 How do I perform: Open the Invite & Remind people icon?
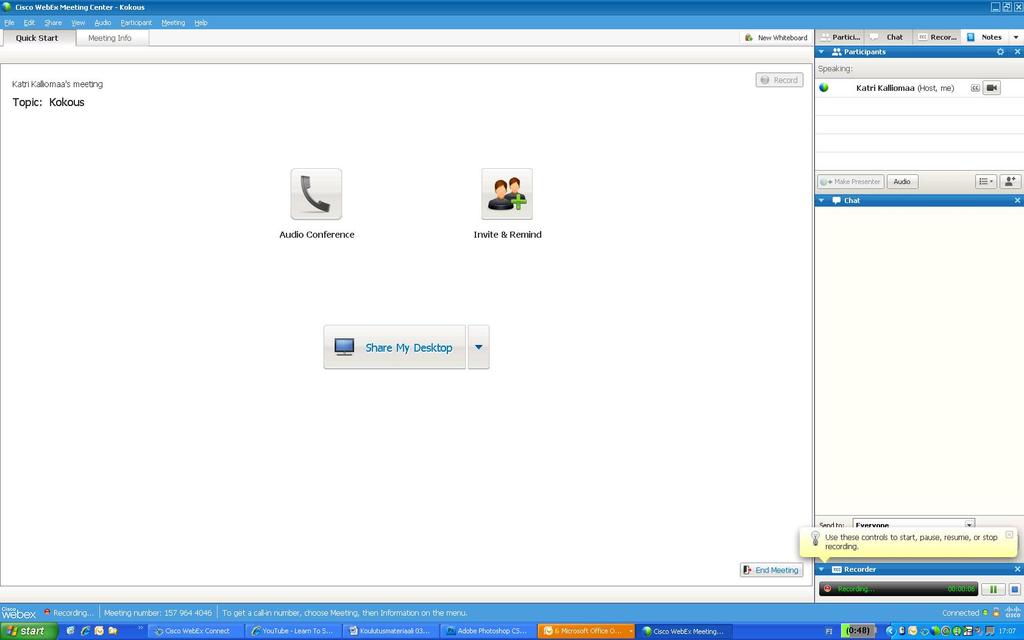coord(507,194)
